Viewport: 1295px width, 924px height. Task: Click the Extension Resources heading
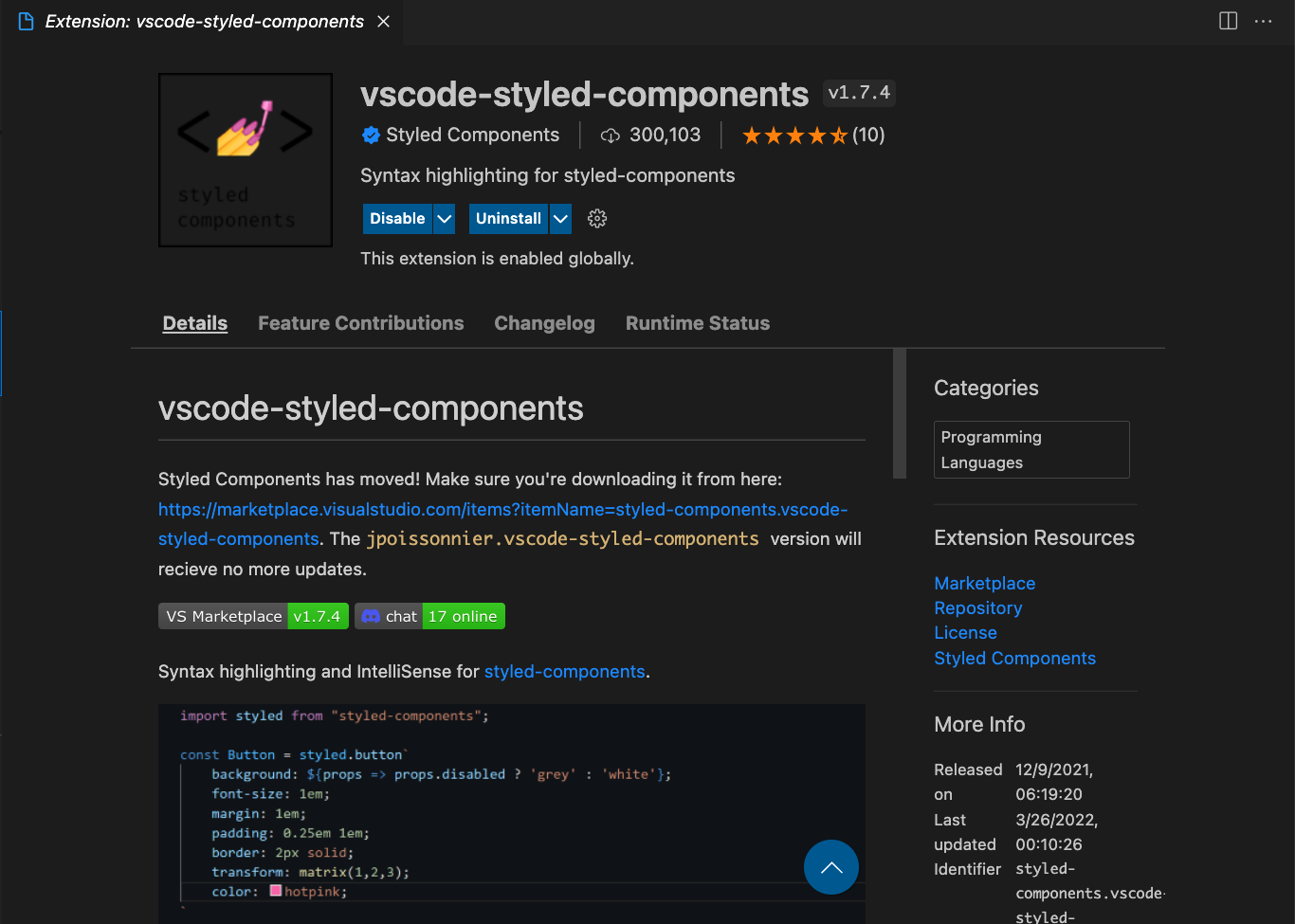(1034, 537)
